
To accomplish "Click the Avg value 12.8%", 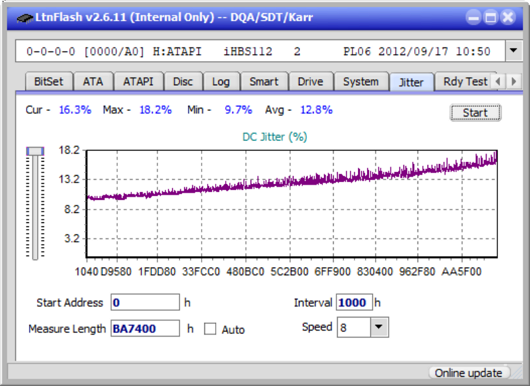I will (316, 110).
